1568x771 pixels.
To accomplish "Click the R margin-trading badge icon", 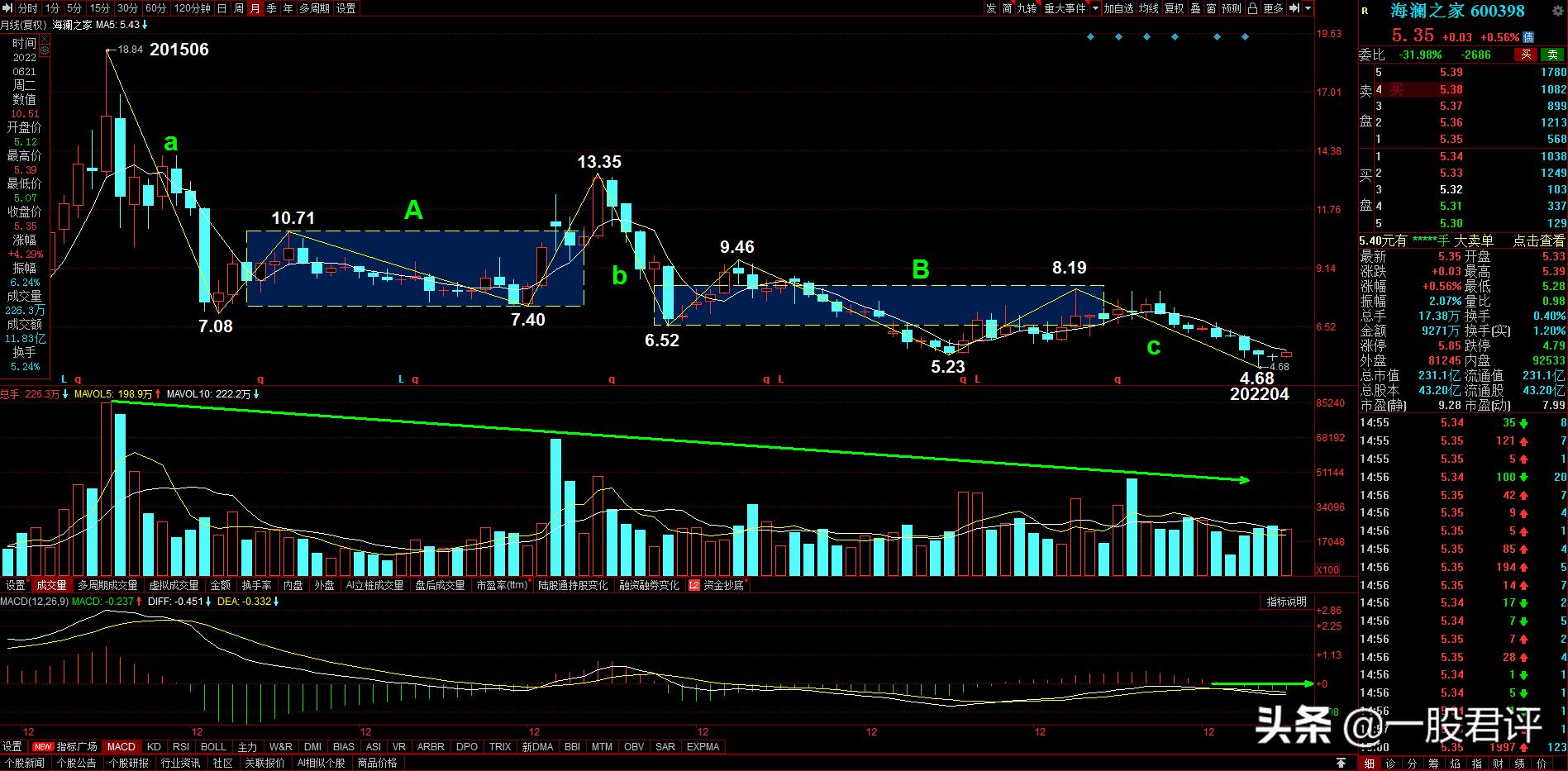I will [1365, 11].
